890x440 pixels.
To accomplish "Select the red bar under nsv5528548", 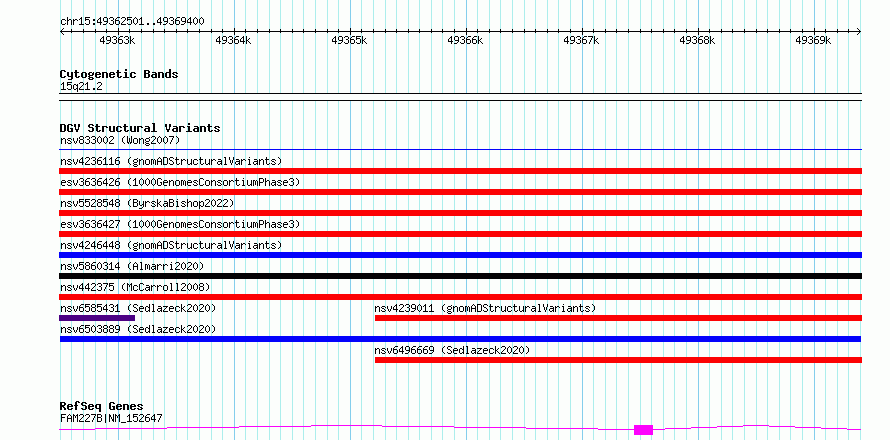I will [460, 213].
